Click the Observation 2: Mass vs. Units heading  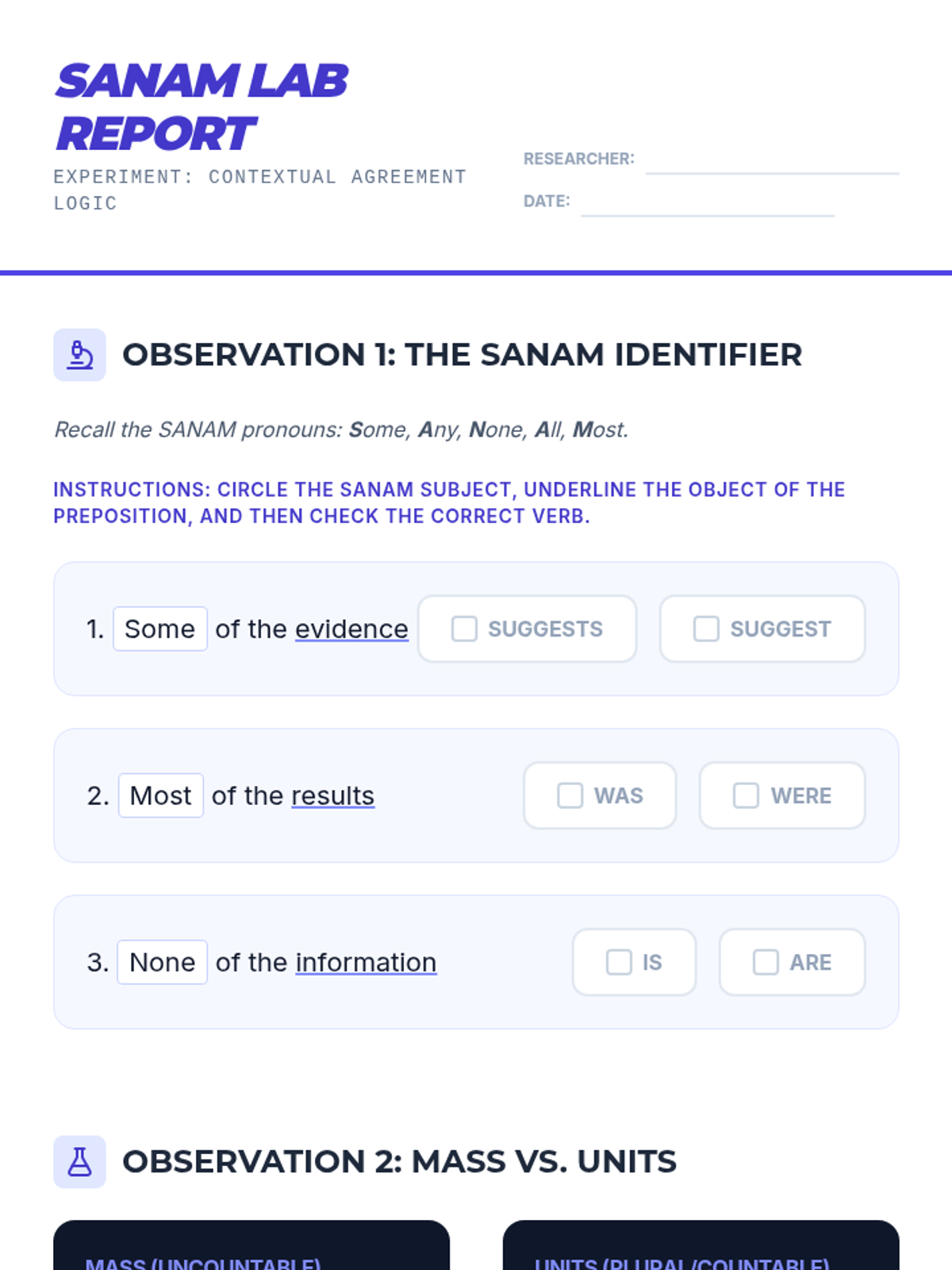coord(399,1162)
